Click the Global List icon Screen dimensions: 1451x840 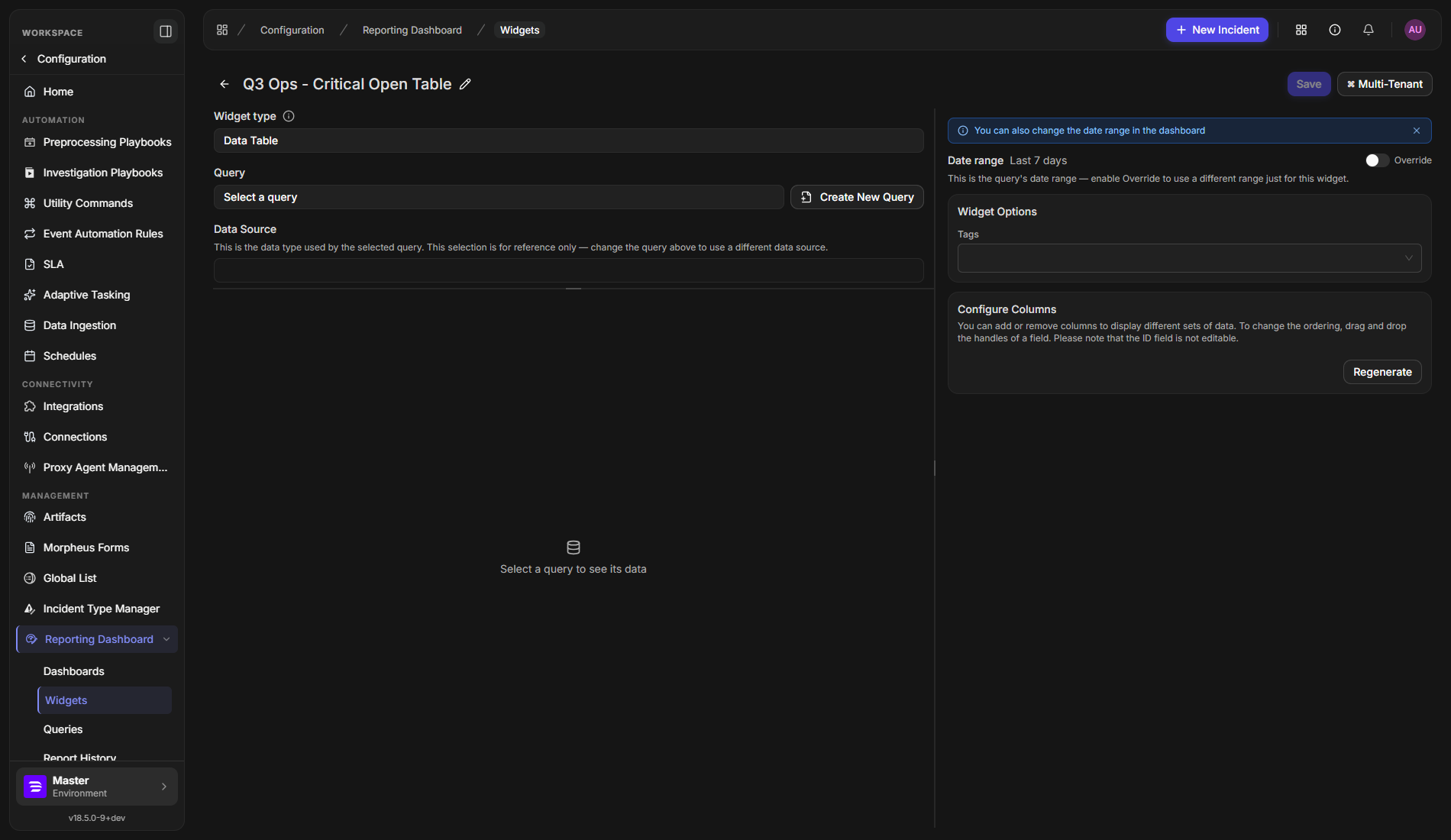[30, 578]
